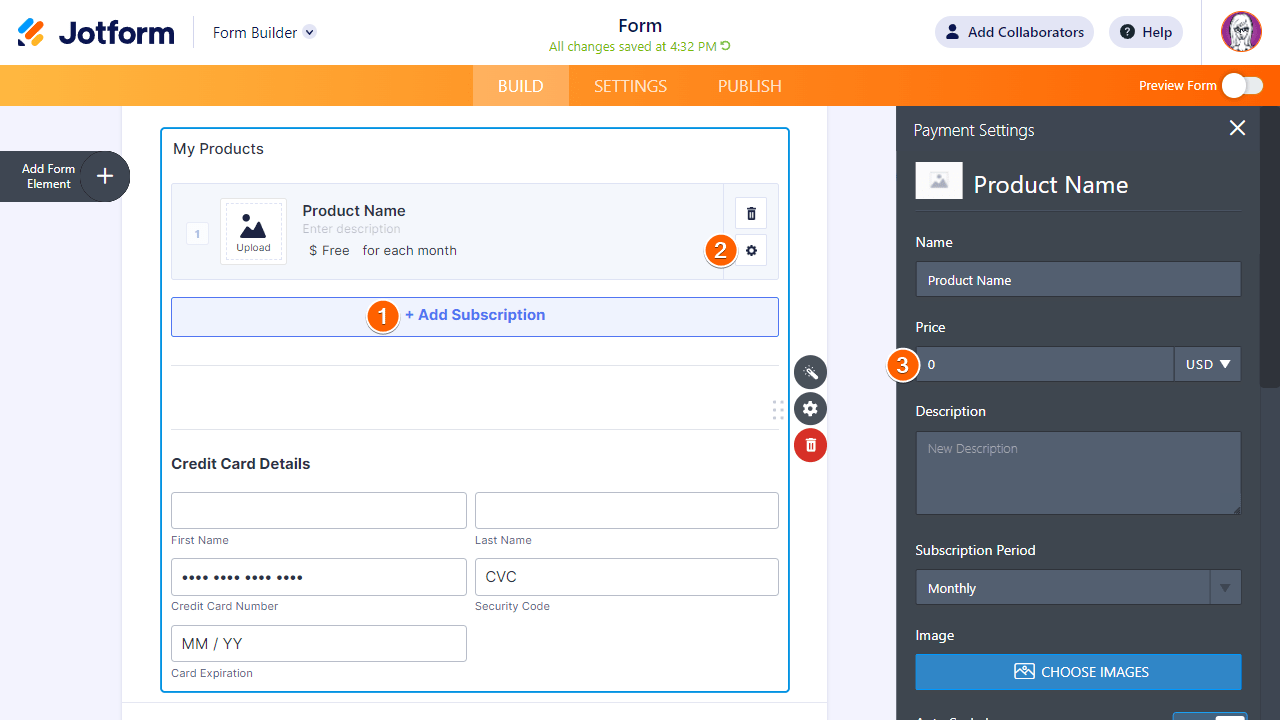Image resolution: width=1280 pixels, height=720 pixels.
Task: Click the Add Collaborators button
Action: pyautogui.click(x=1014, y=32)
